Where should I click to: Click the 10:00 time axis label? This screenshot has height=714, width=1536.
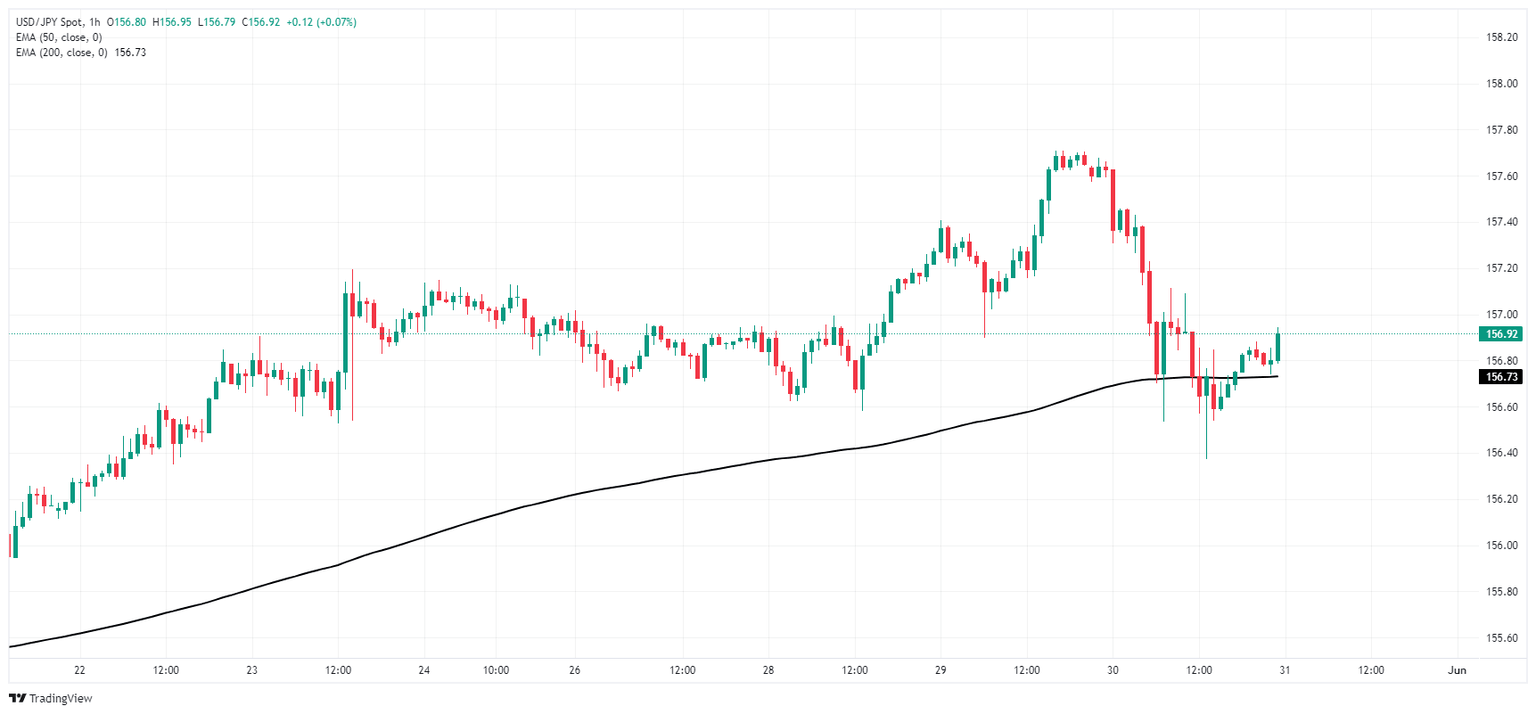point(496,670)
